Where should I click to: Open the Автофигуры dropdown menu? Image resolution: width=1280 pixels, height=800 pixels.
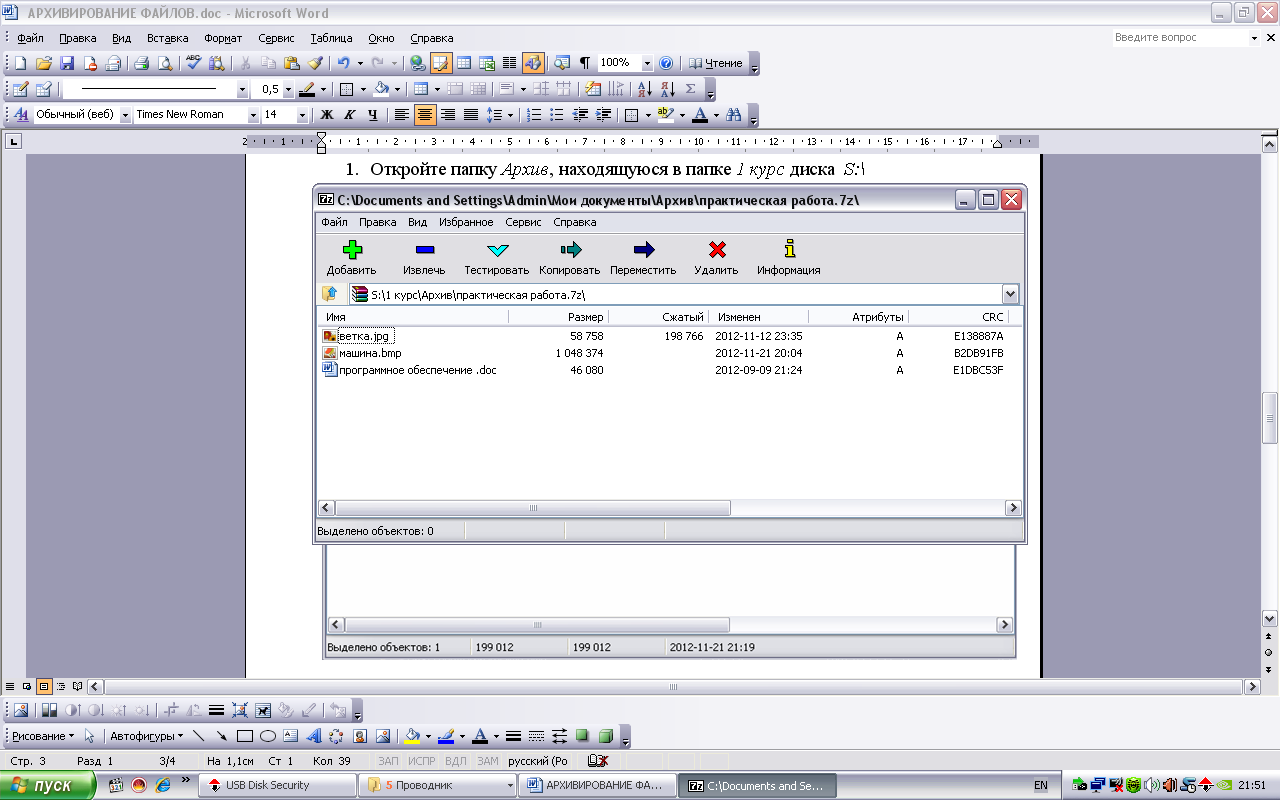[x=146, y=737]
